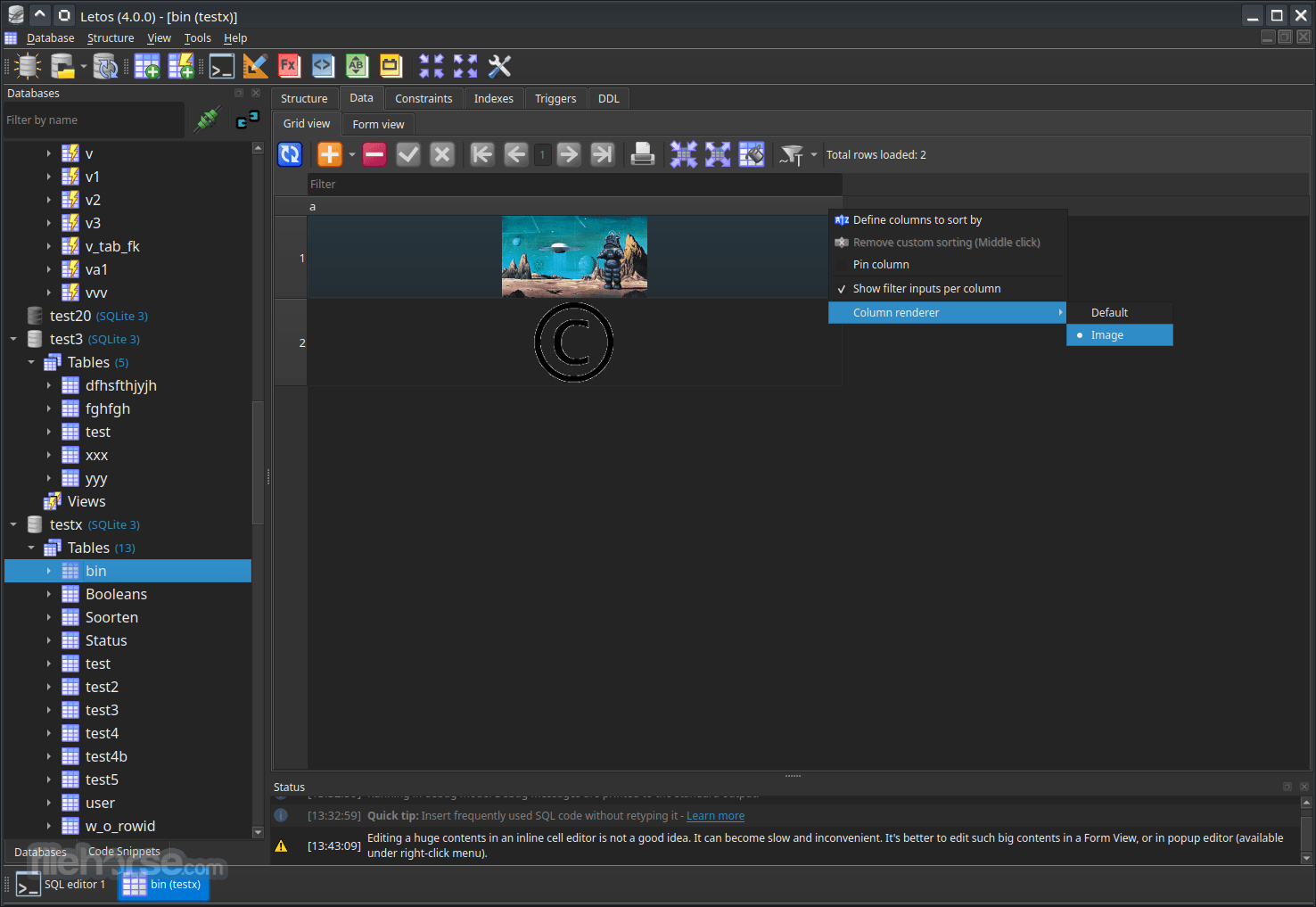Toggle Show filter inputs per column

[948, 289]
